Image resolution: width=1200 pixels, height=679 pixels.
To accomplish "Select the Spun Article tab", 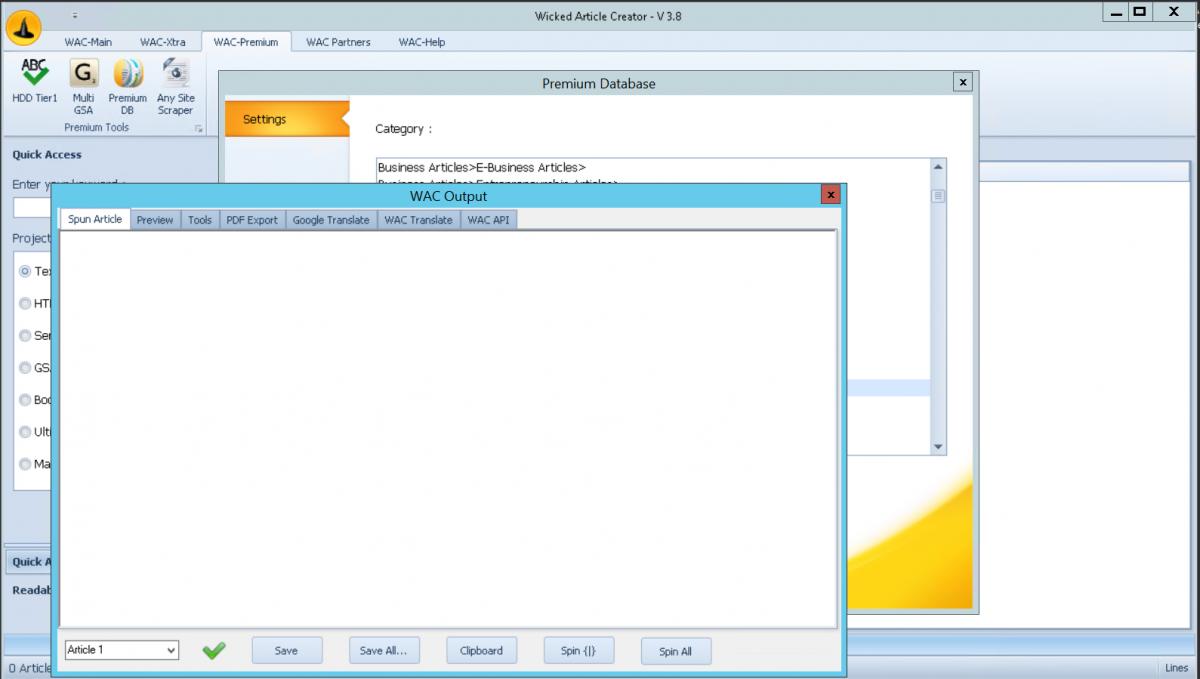I will pos(95,220).
